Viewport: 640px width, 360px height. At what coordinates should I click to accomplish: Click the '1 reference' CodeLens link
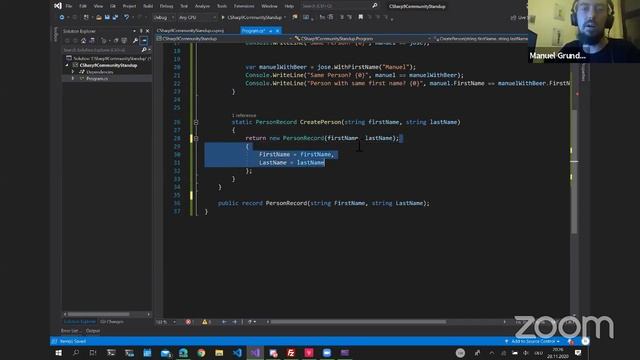244,116
